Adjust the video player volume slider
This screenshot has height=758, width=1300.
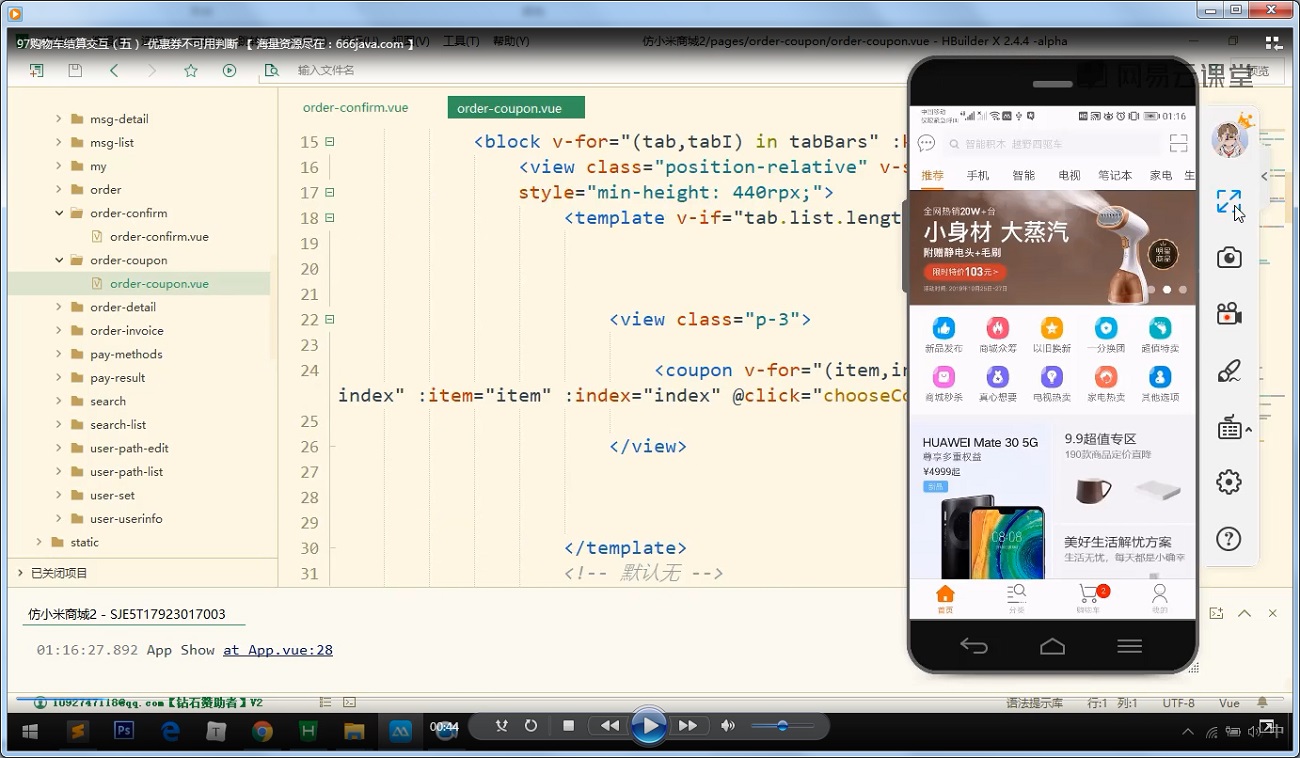click(781, 726)
